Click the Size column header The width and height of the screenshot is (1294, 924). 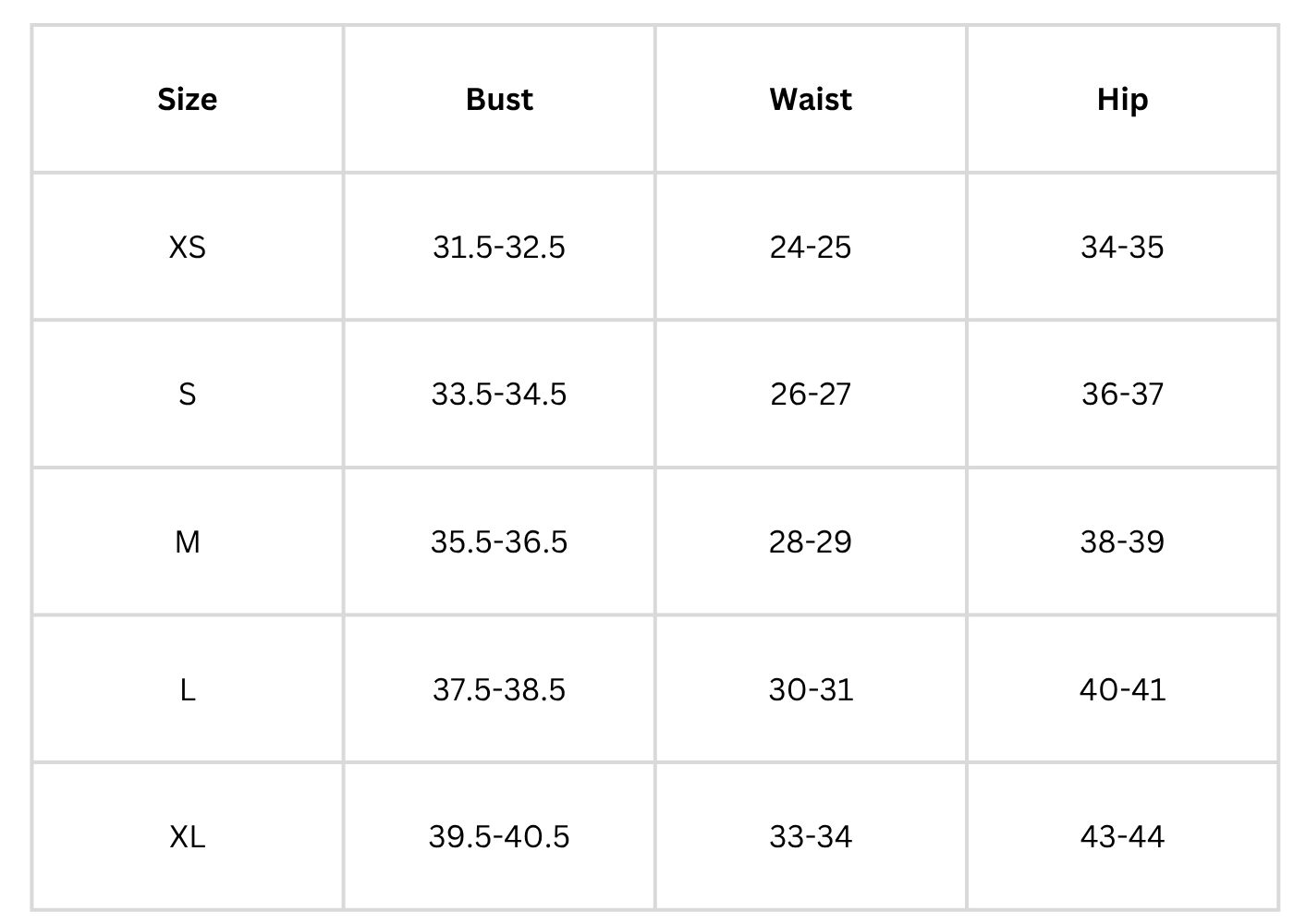(x=188, y=100)
